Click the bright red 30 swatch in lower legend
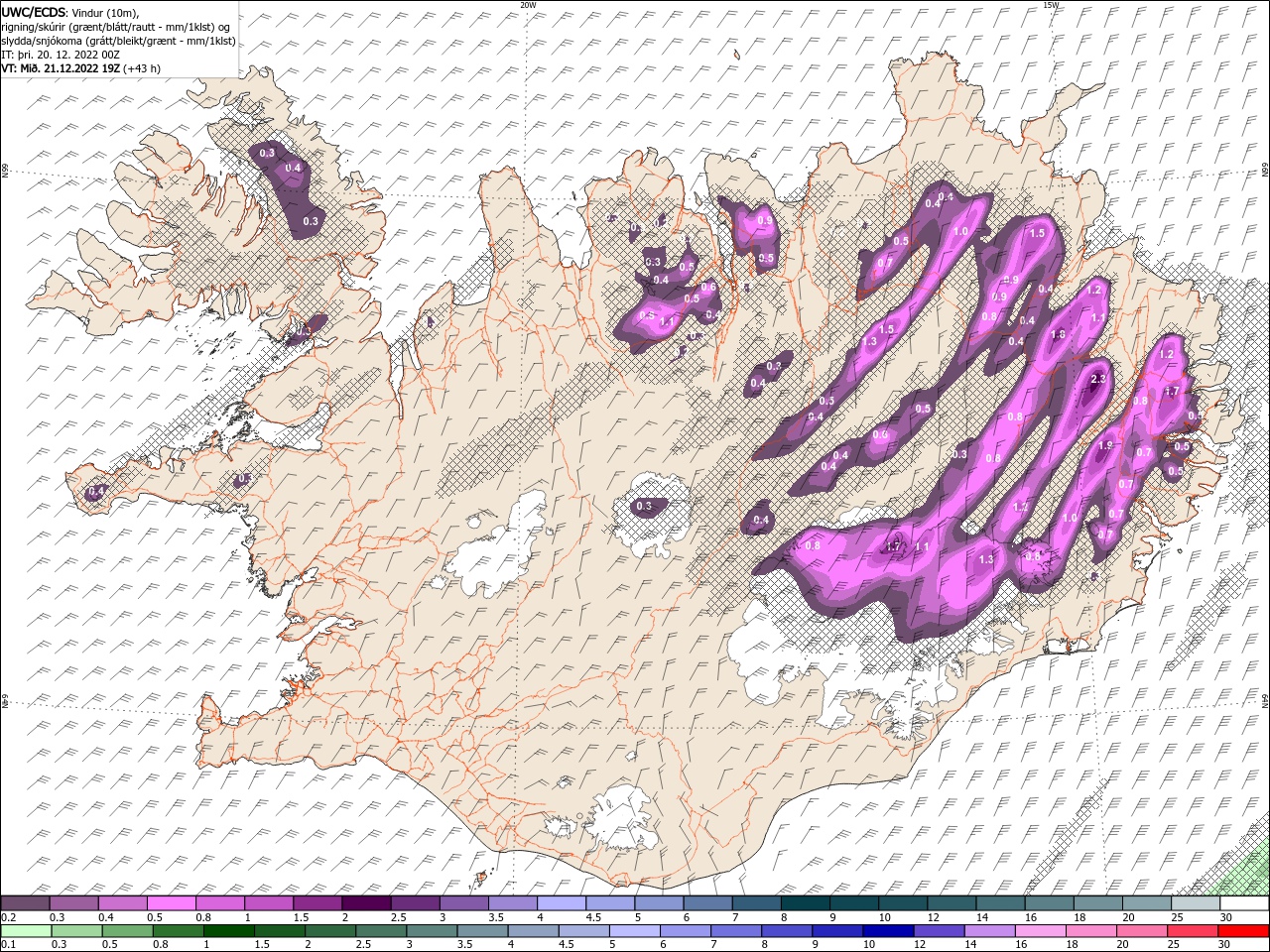 [x=1244, y=931]
